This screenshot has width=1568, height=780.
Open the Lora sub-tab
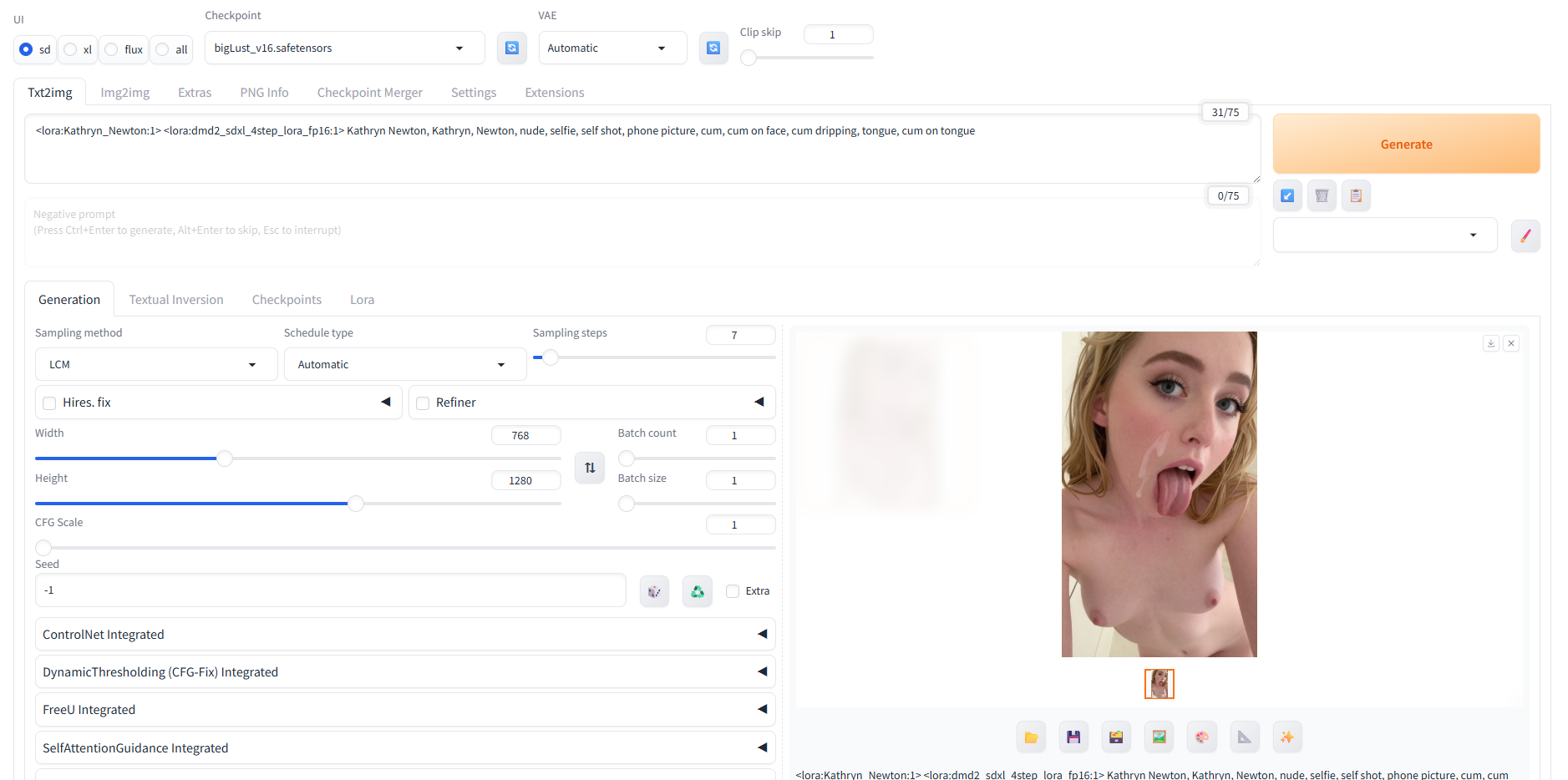(362, 300)
